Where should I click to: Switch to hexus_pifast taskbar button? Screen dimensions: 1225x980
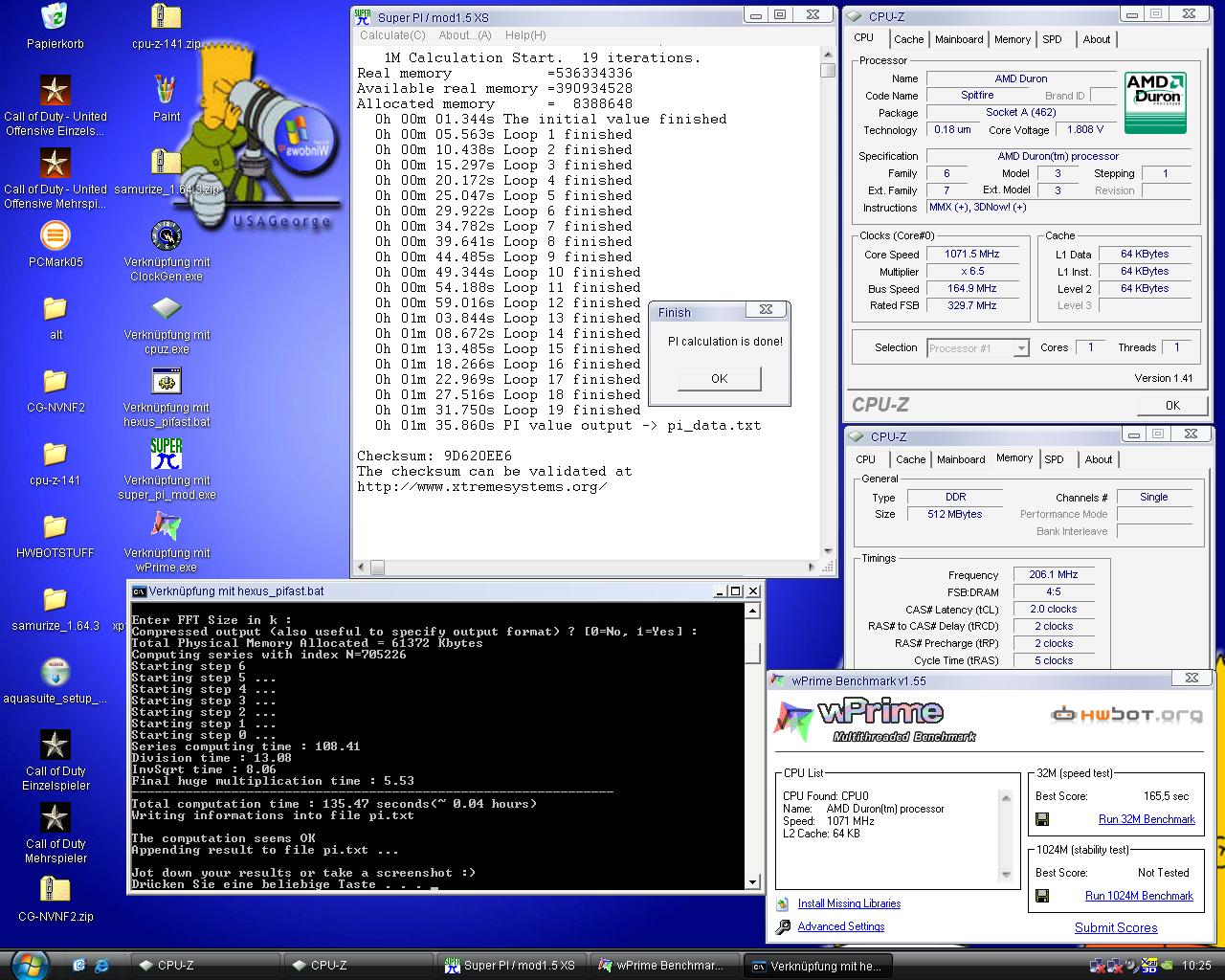tap(818, 966)
